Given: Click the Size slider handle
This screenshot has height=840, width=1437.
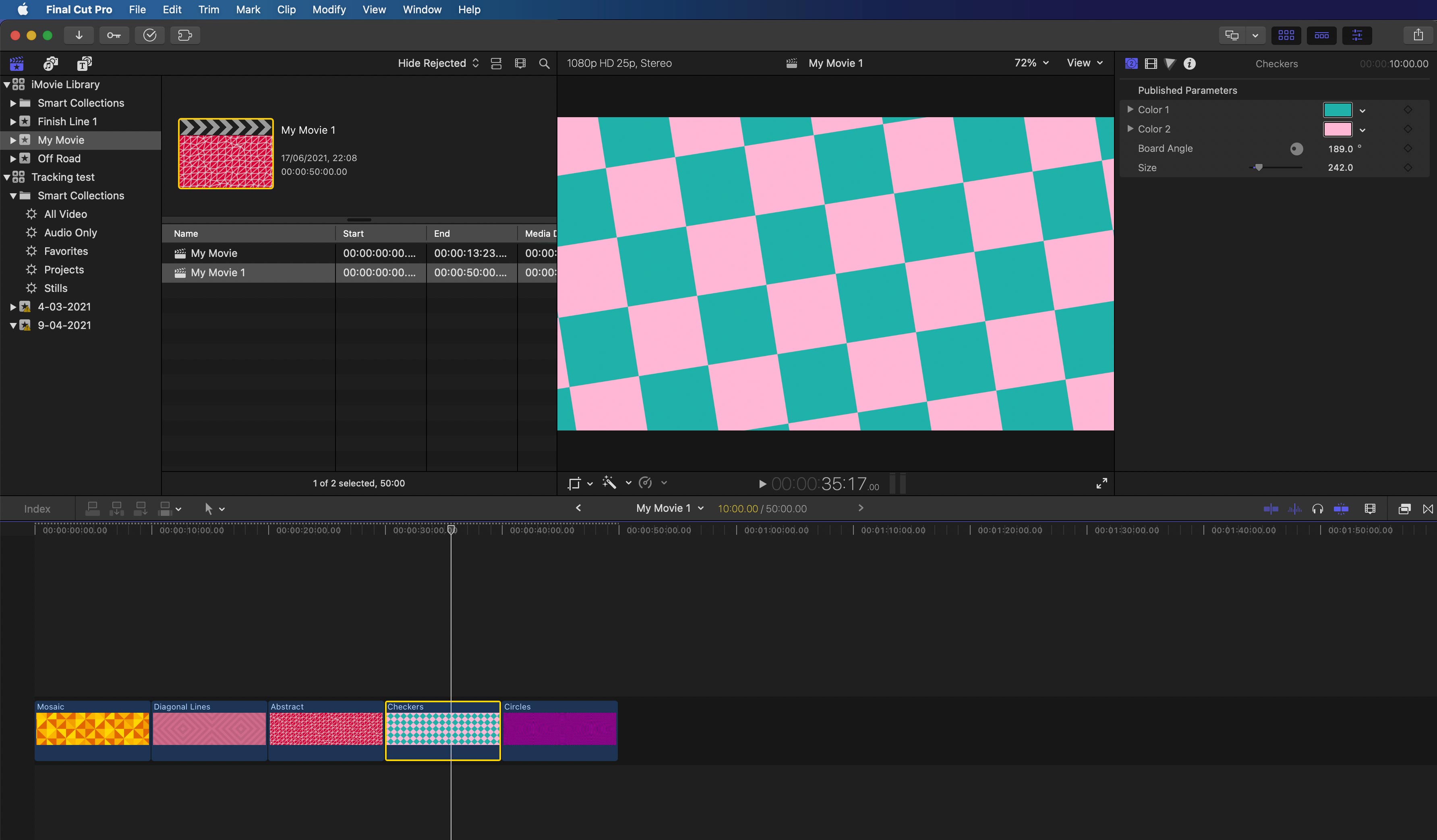Looking at the screenshot, I should 1259,167.
